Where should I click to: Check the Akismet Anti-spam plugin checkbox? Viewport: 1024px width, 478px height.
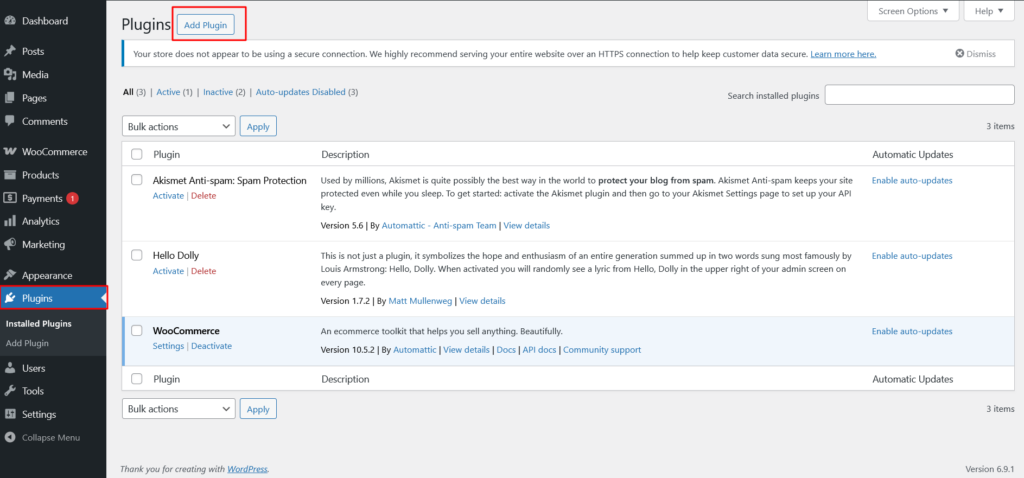click(x=138, y=180)
